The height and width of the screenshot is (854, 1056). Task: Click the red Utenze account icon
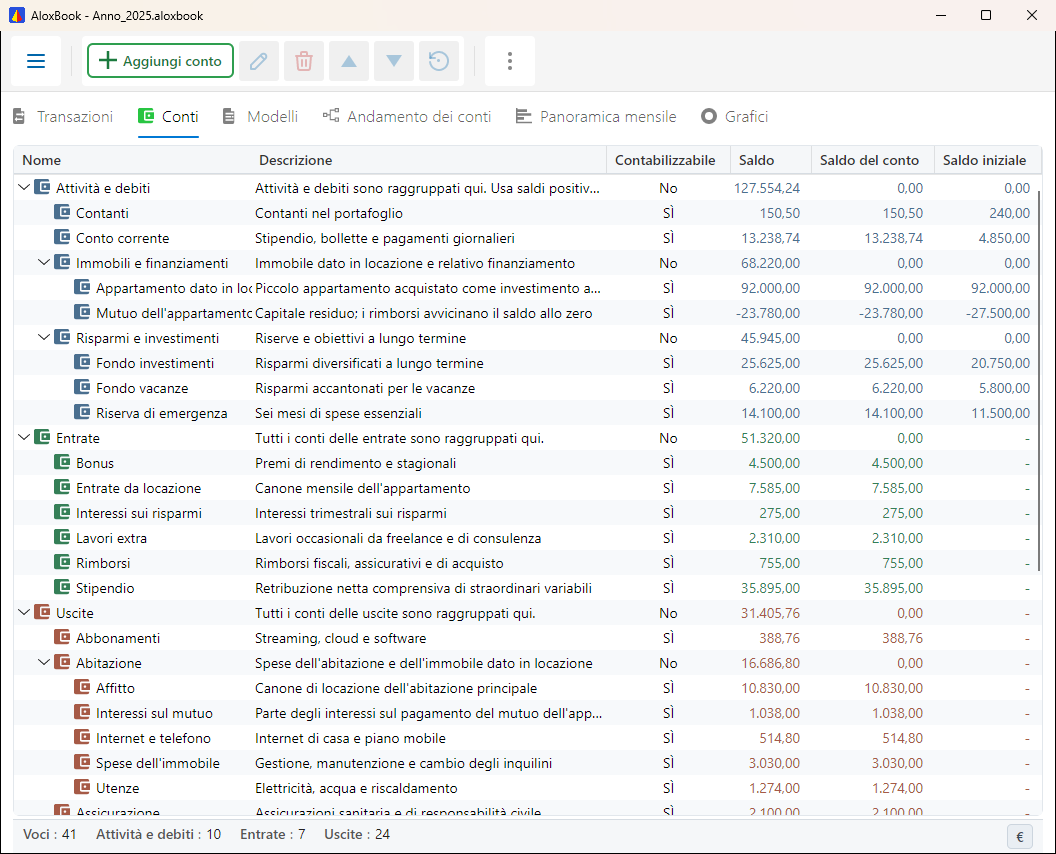(x=82, y=788)
